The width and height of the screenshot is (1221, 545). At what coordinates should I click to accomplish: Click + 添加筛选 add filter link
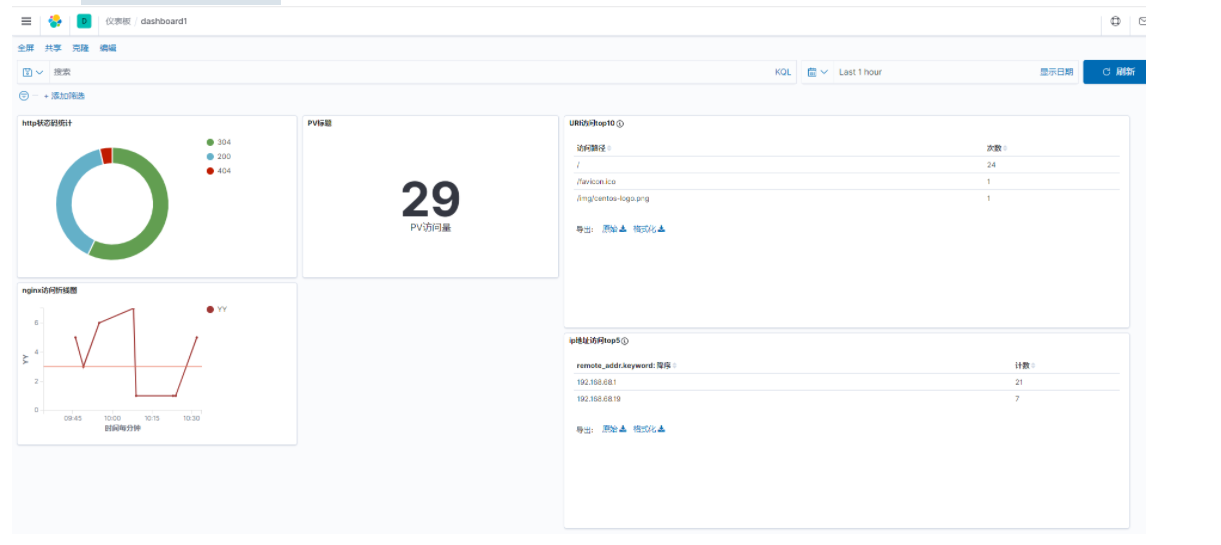point(64,96)
